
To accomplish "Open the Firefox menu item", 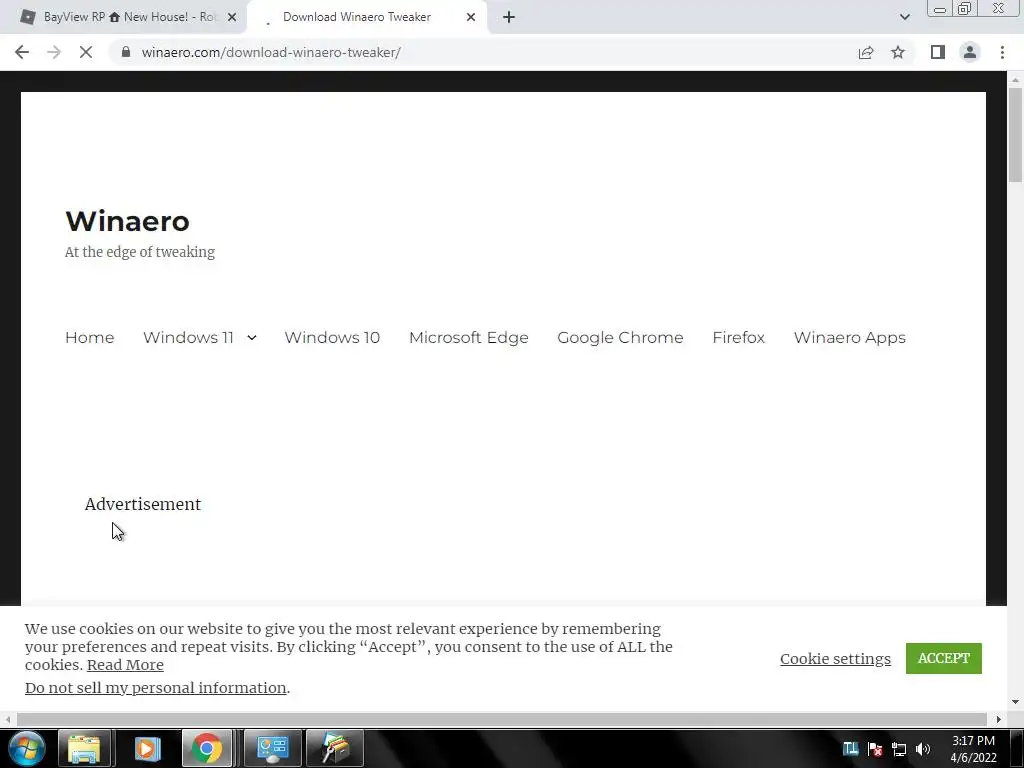I will point(739,338).
